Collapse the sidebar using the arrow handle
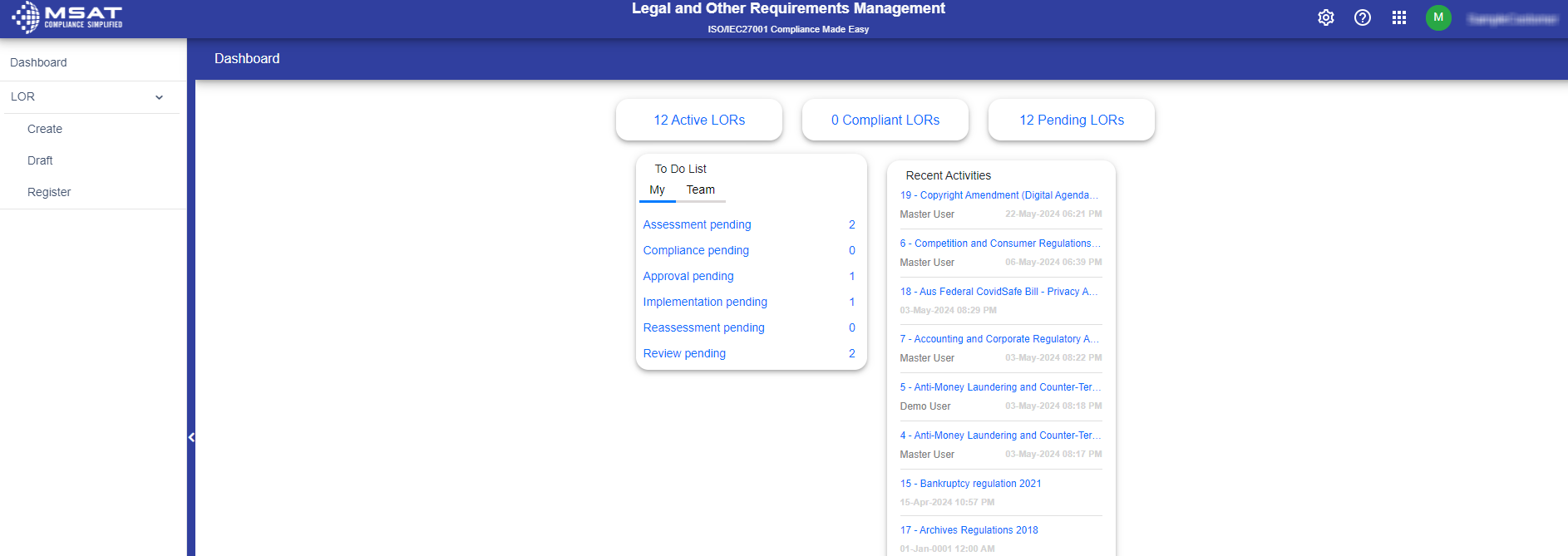 [x=191, y=437]
